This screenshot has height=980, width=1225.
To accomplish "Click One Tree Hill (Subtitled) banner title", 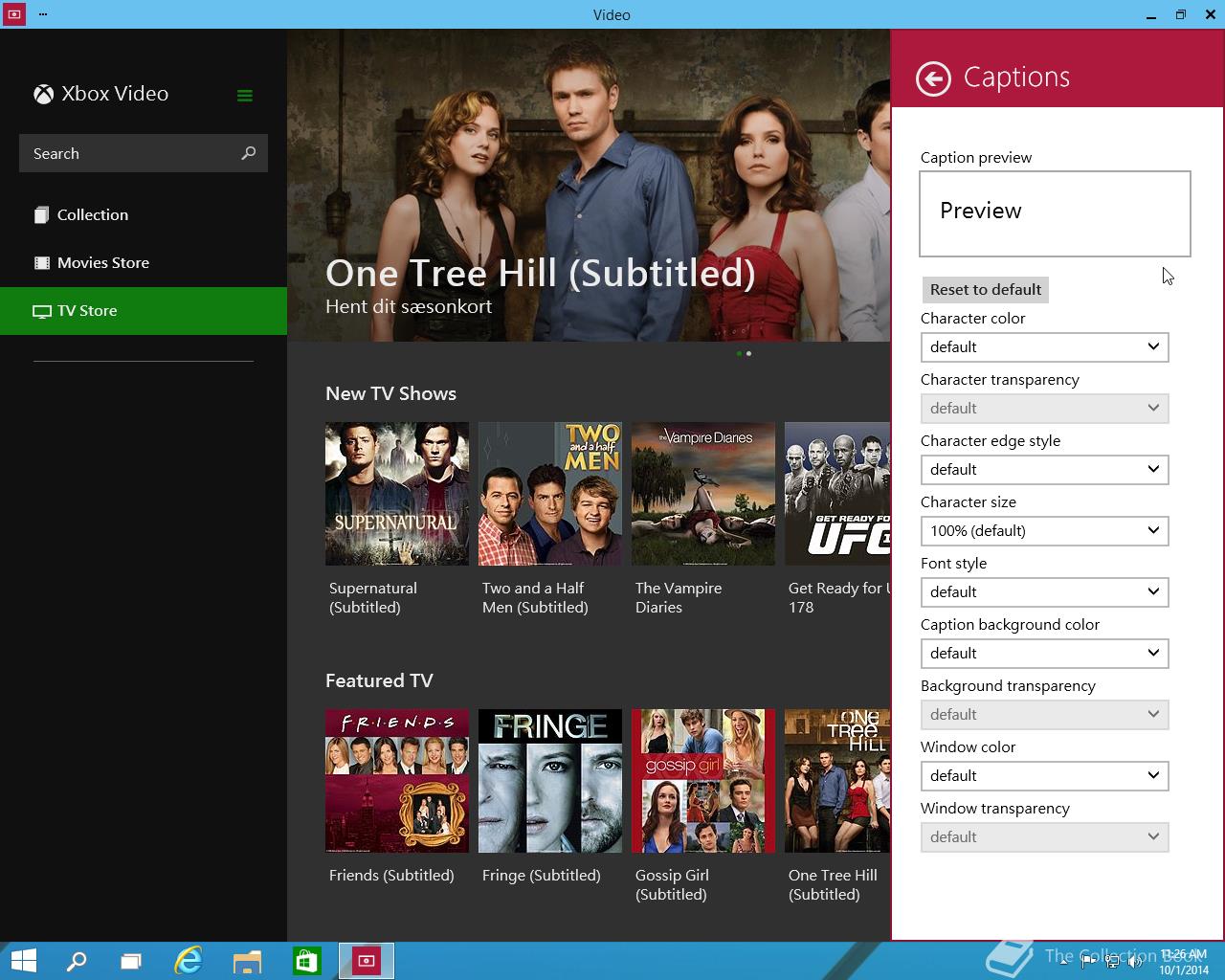I will click(541, 274).
